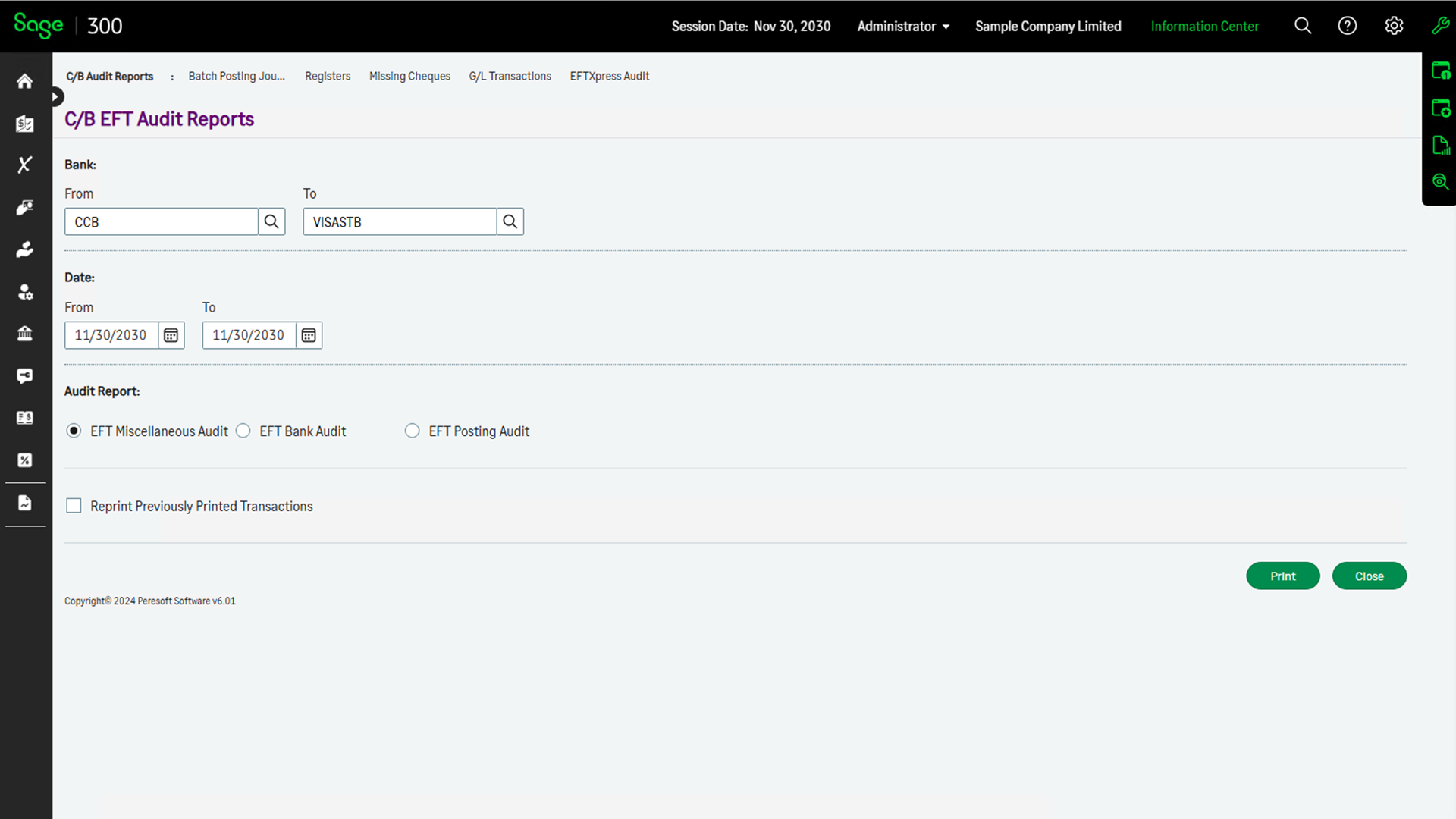Image resolution: width=1456 pixels, height=819 pixels.
Task: Open the Missing Cheques tab
Action: (409, 76)
